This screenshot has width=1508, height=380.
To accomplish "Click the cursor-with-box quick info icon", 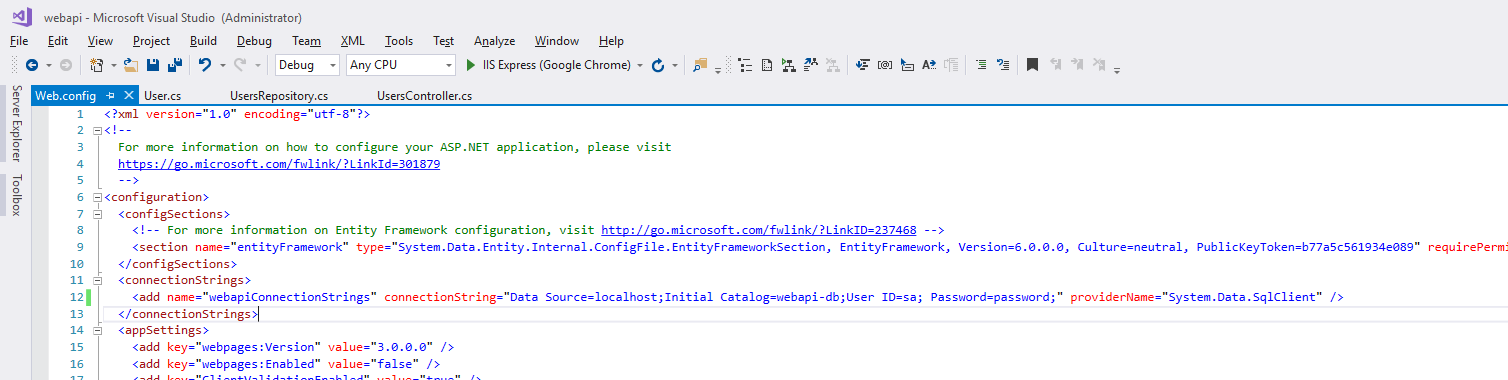I will (907, 65).
